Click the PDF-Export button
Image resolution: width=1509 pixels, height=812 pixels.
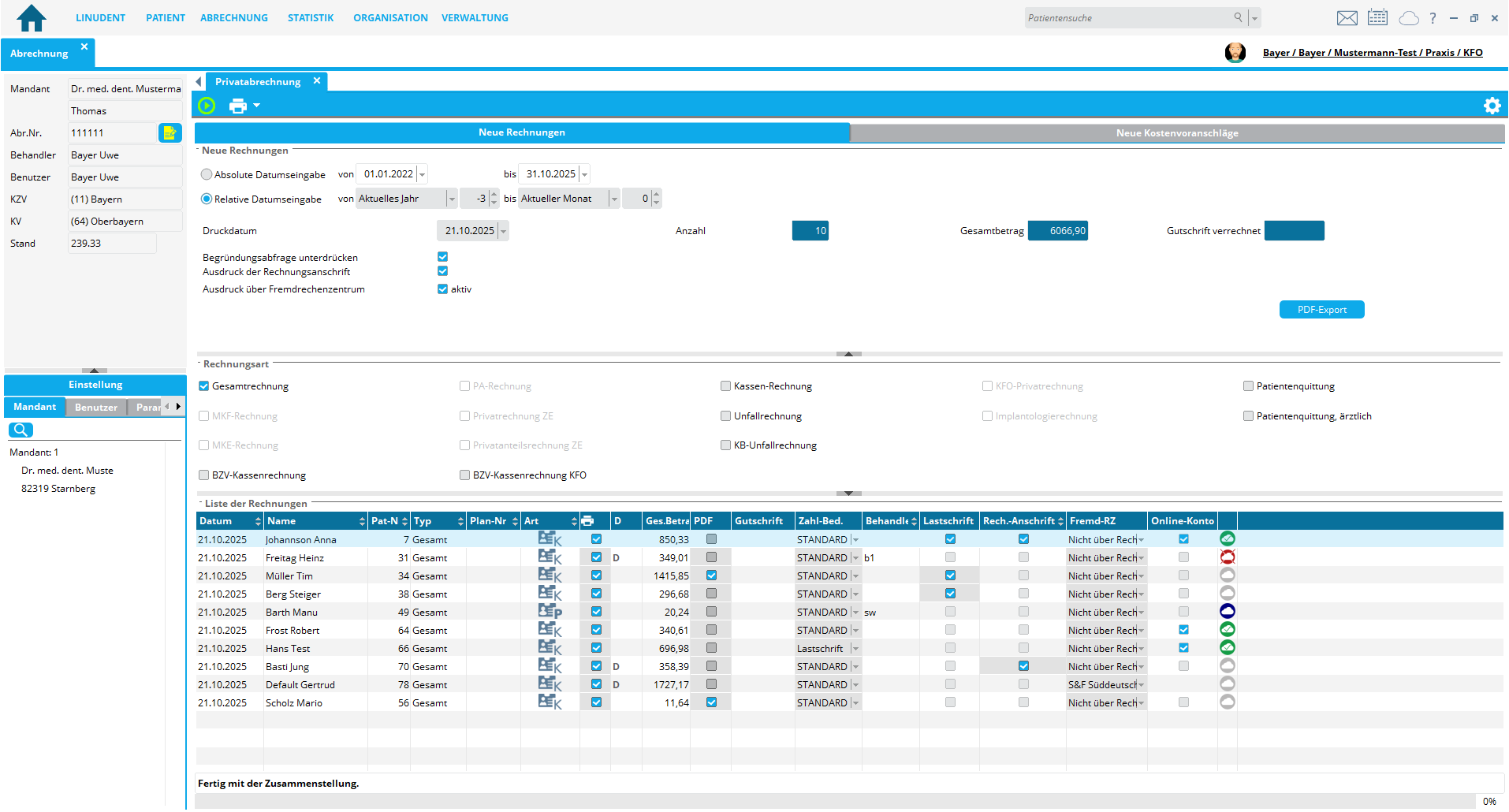pyautogui.click(x=1321, y=310)
